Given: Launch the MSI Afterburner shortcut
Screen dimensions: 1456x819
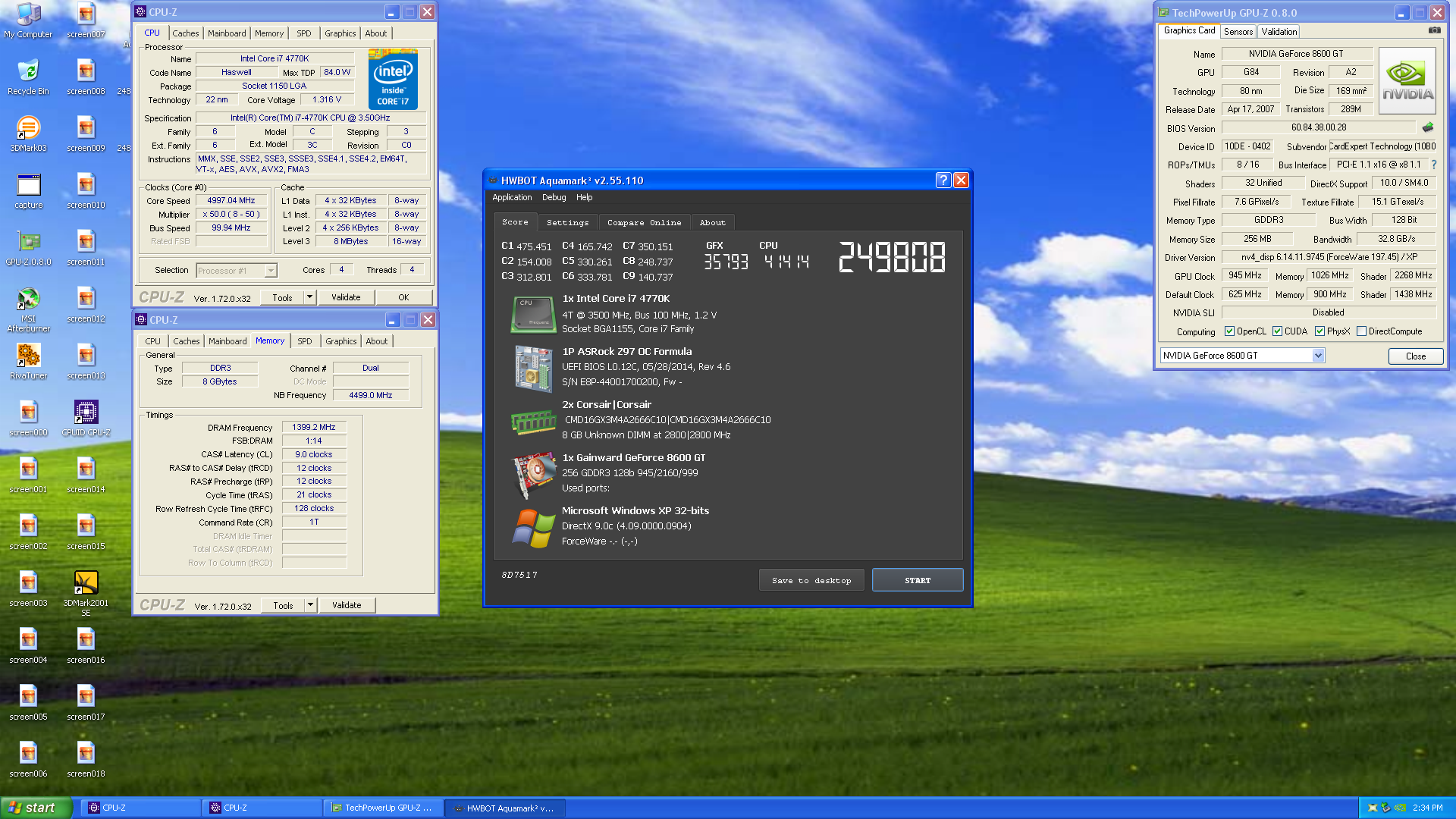Looking at the screenshot, I should click(28, 309).
